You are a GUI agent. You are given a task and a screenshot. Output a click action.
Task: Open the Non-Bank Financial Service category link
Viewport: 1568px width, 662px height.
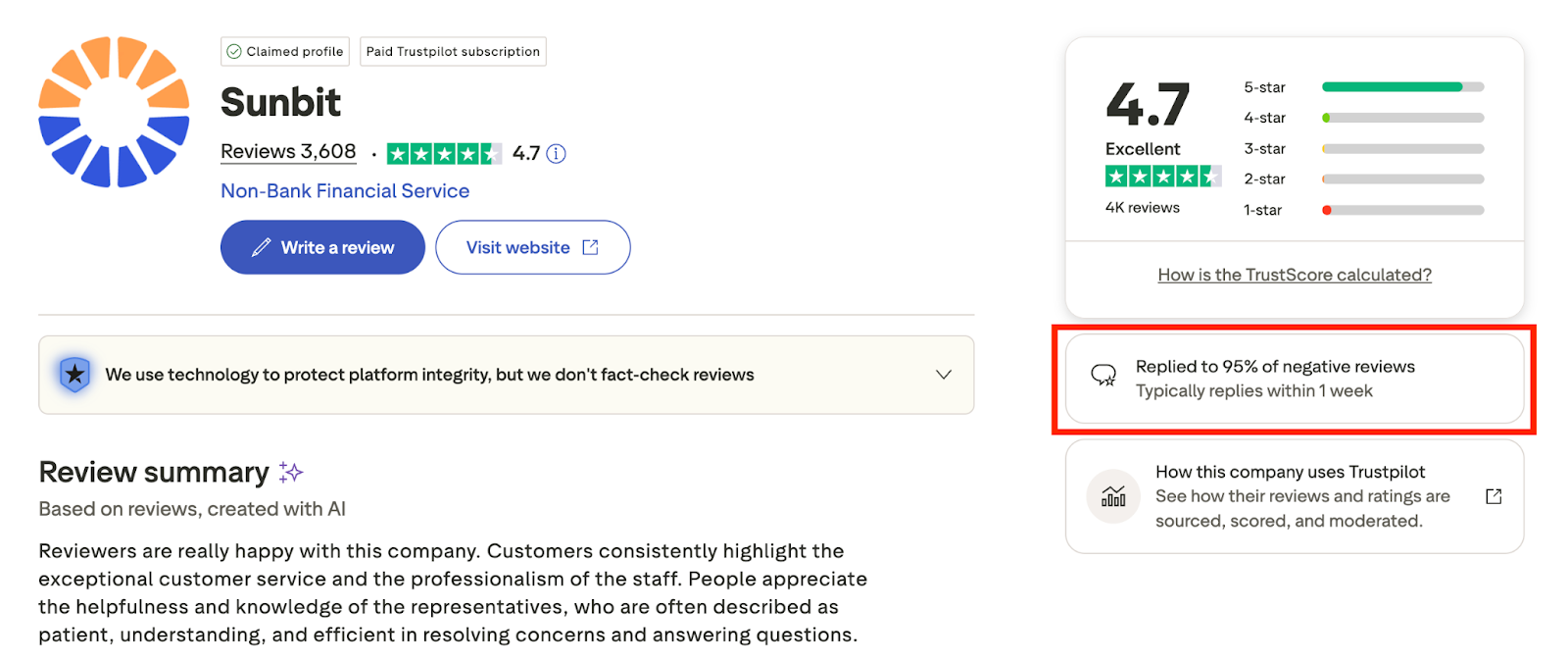345,191
